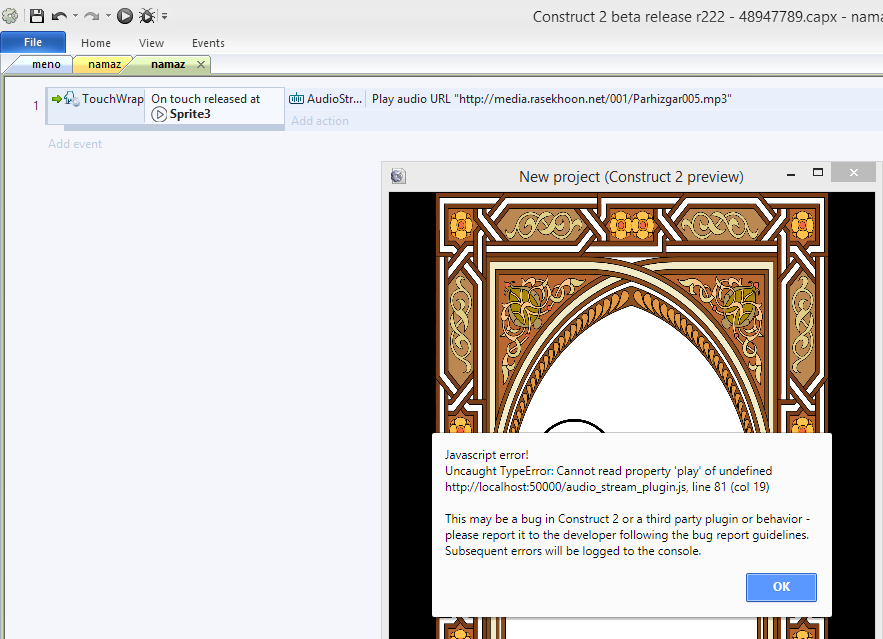Image resolution: width=883 pixels, height=639 pixels.
Task: Click Add action link
Action: coord(320,120)
